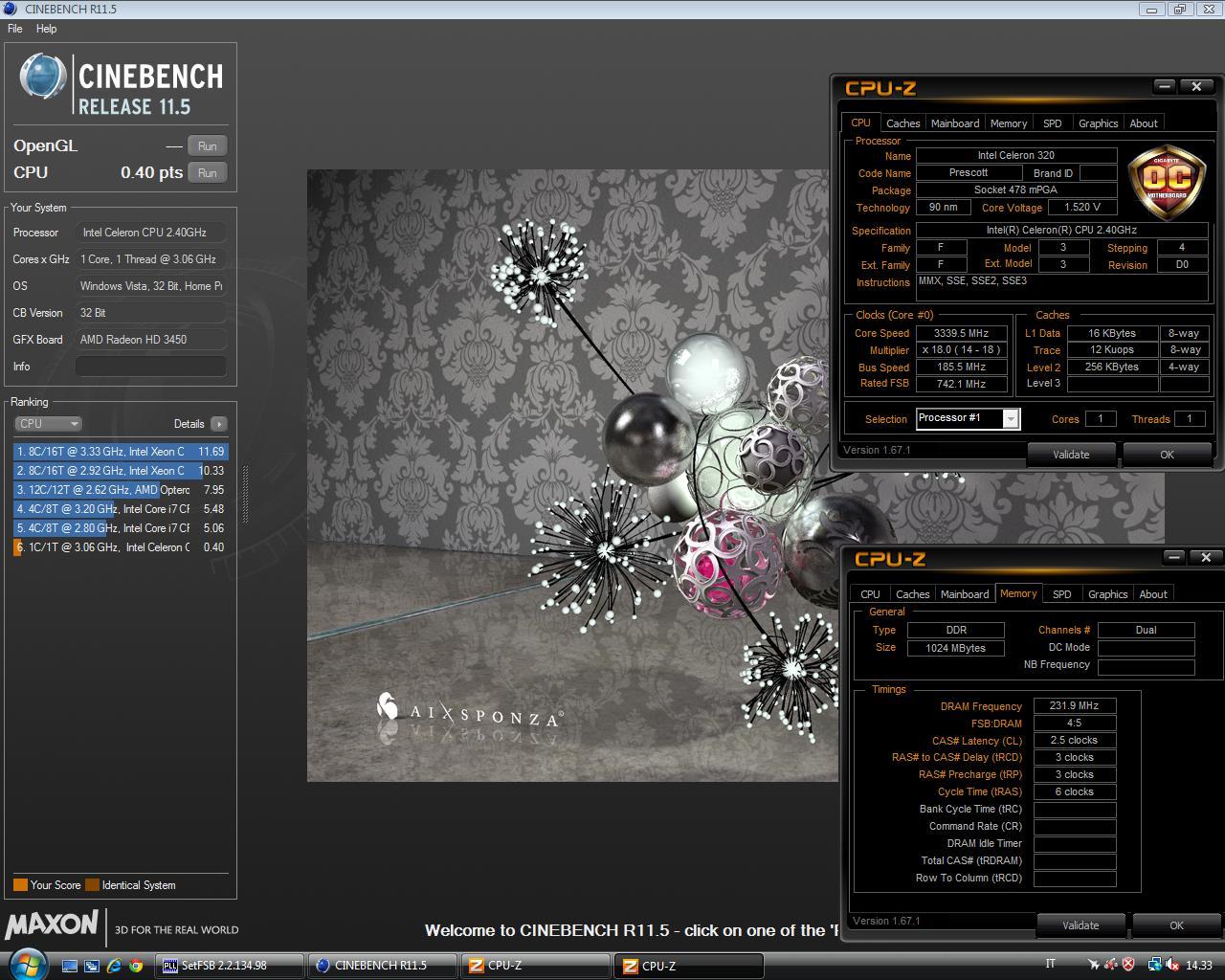Click the DRAM Frequency value 231.9 MHz

click(1075, 706)
